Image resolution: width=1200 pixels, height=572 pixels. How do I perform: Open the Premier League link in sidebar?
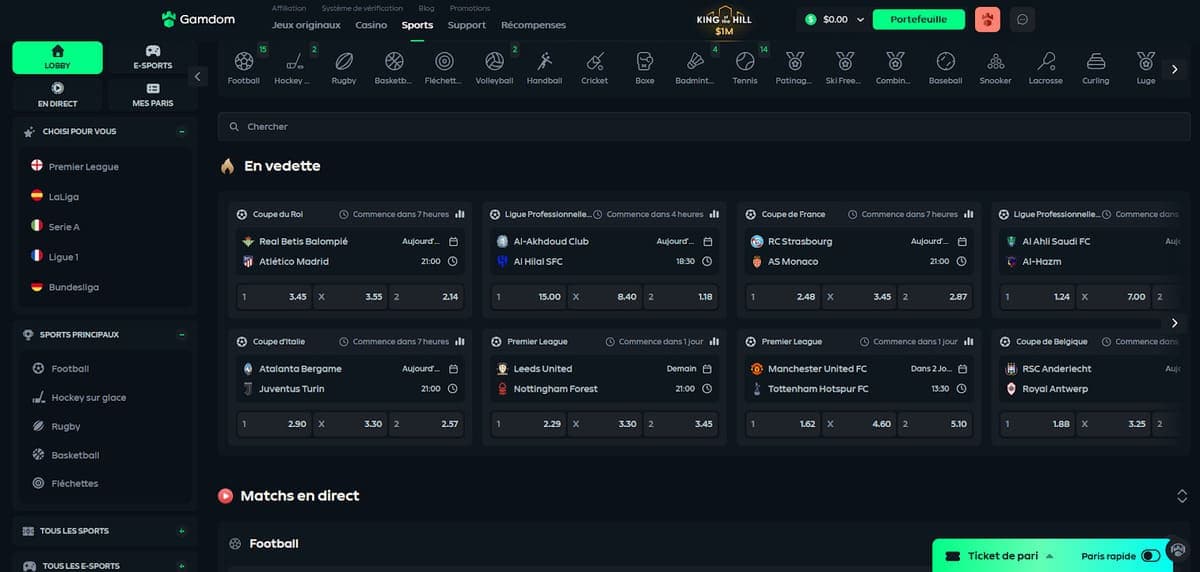[83, 167]
